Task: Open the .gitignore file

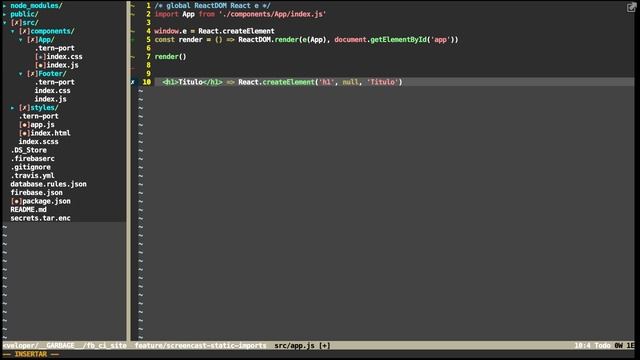Action: (31, 167)
